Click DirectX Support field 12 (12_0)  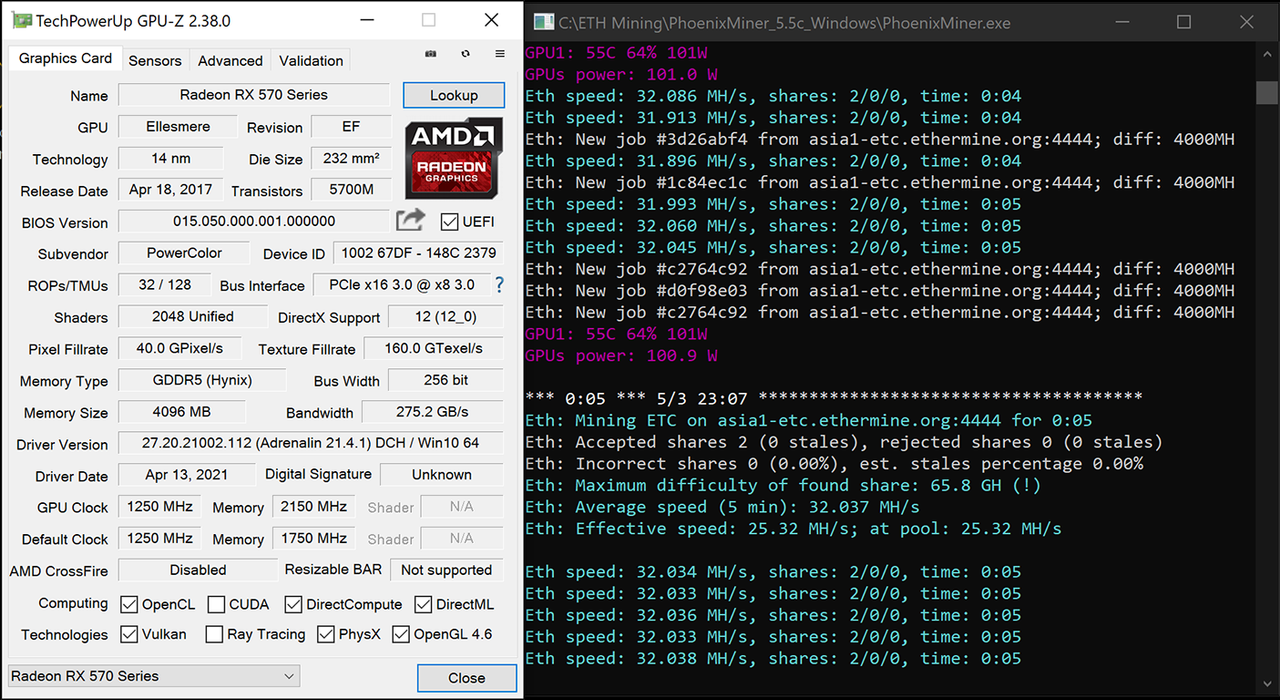pos(445,317)
